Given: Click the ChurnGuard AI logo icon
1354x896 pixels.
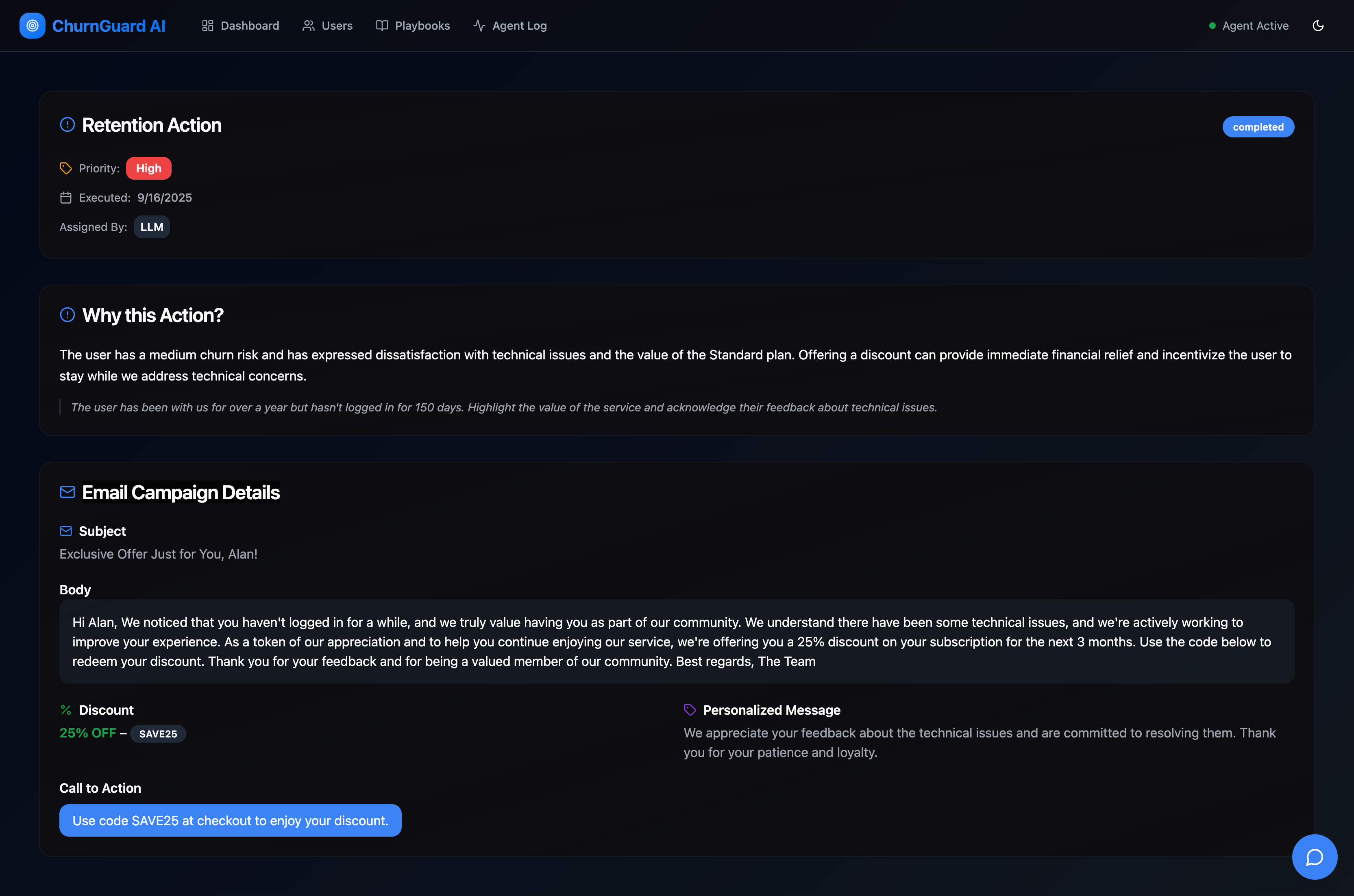Looking at the screenshot, I should (x=33, y=26).
